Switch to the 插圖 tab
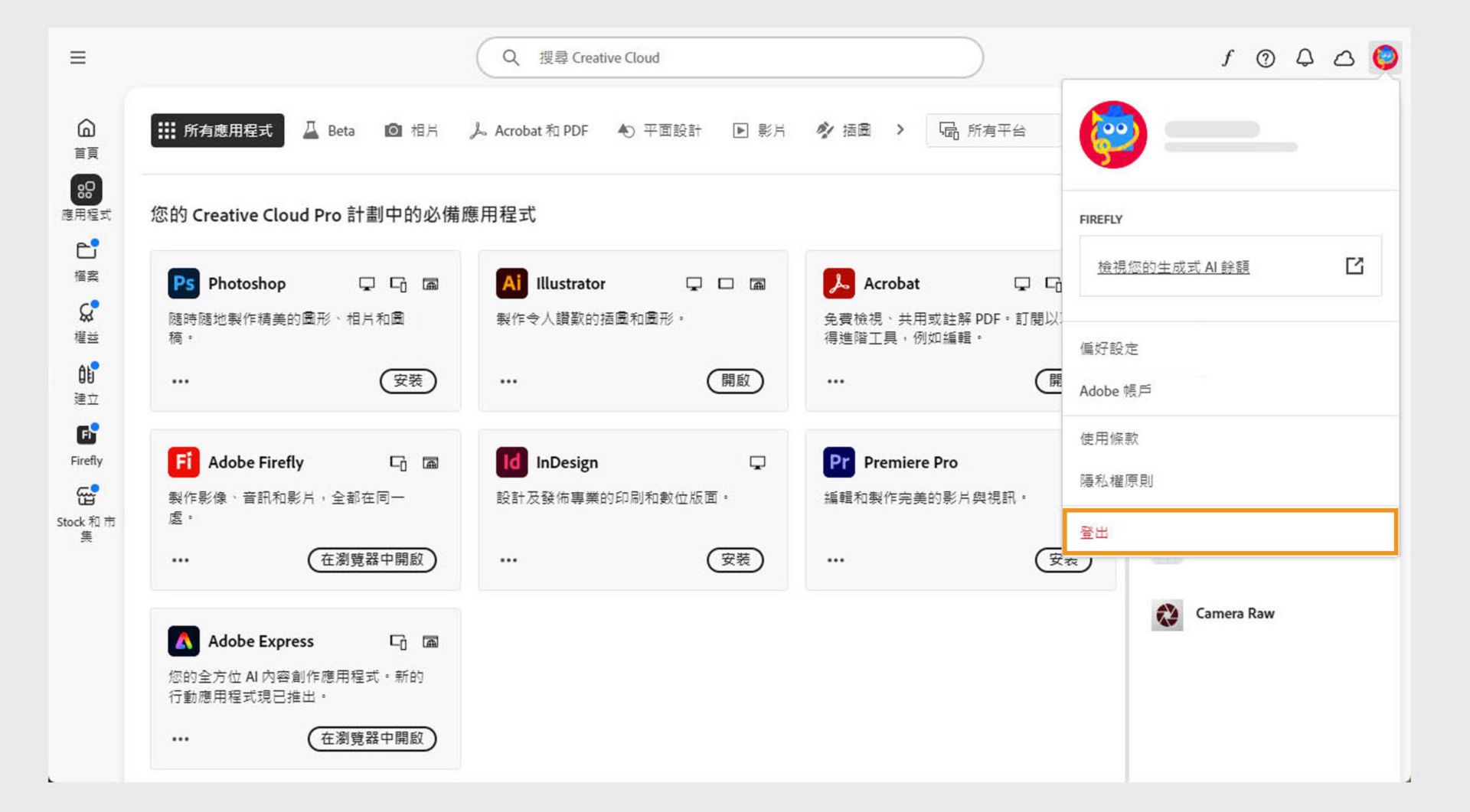1470x812 pixels. point(844,130)
